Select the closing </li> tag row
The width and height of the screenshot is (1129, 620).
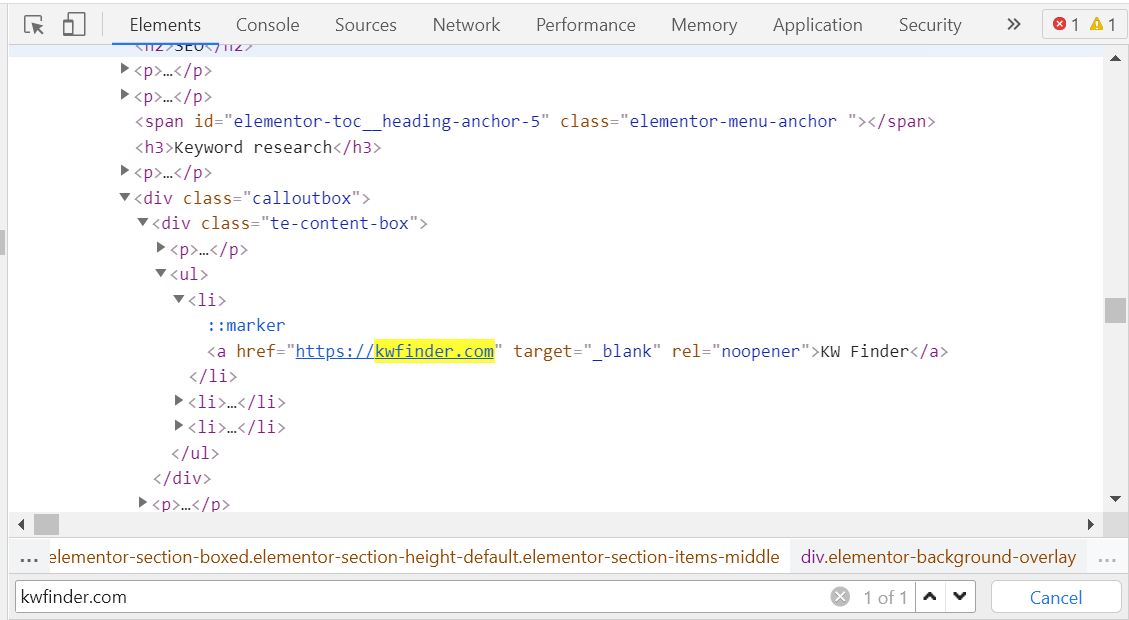tap(213, 376)
